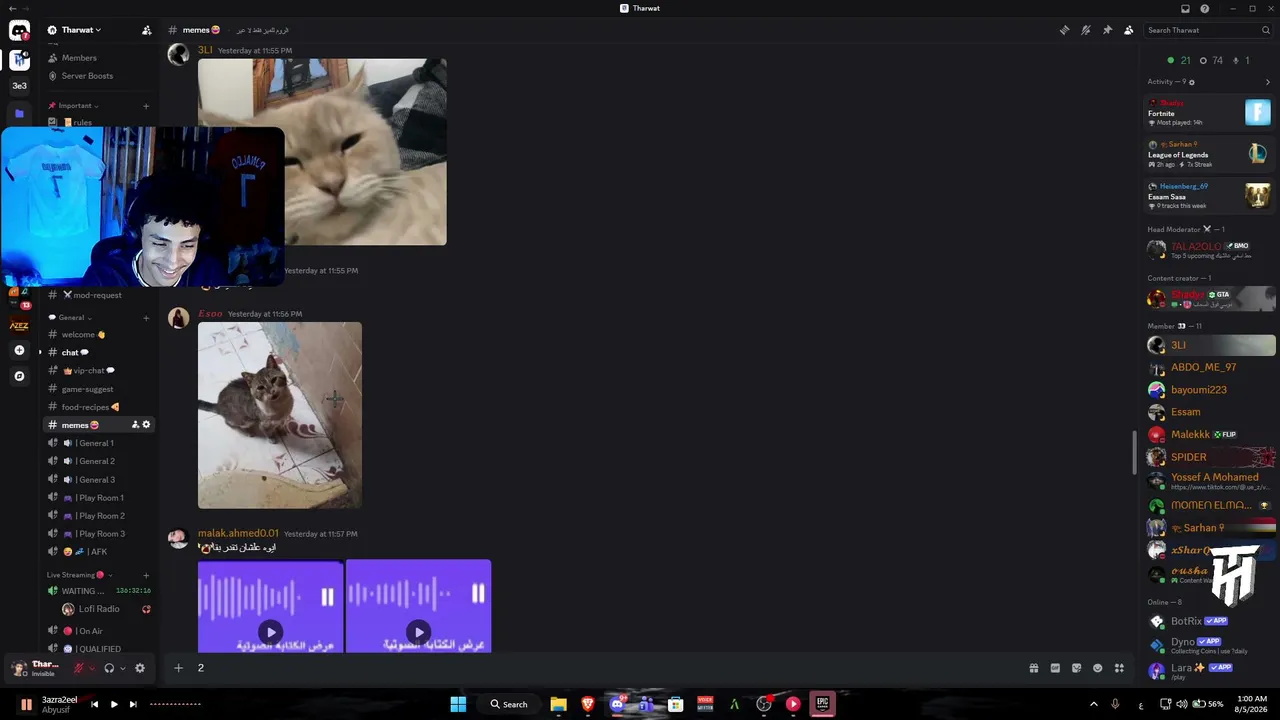Toggle headphone deafen in user panel

click(x=109, y=668)
